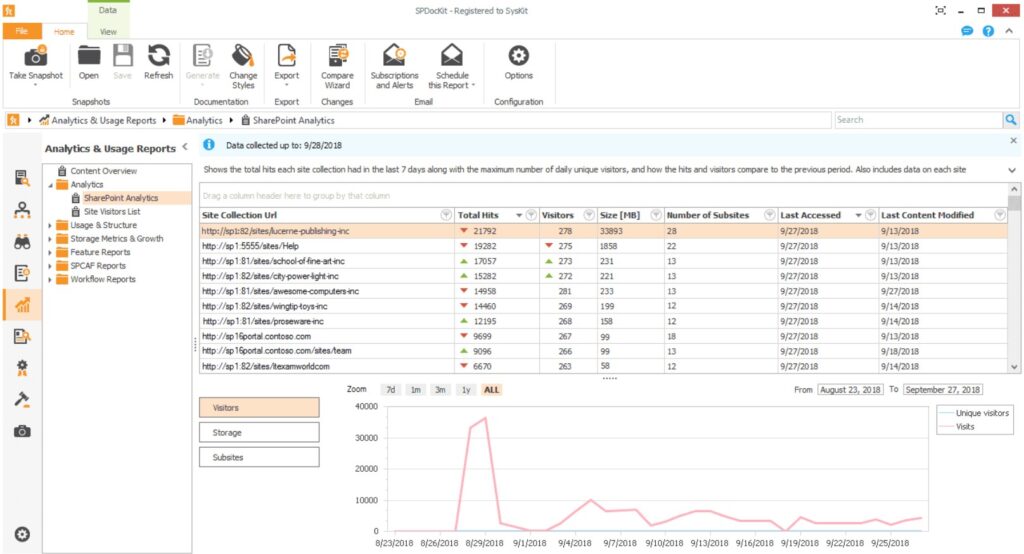Click the camera icon in left sidebar
Image resolution: width=1024 pixels, height=554 pixels.
22,431
